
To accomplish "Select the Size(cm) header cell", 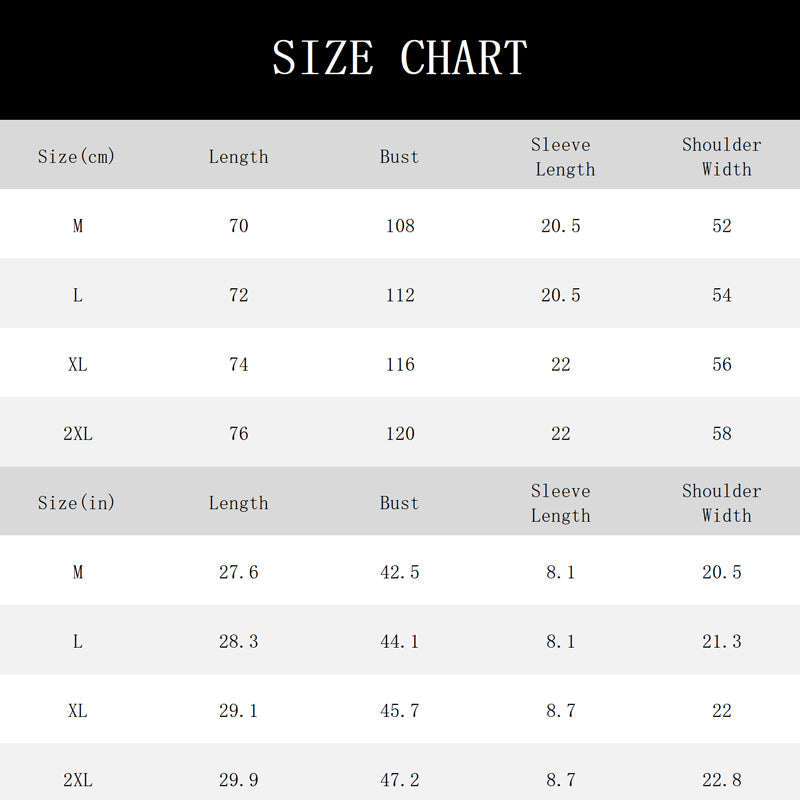I will [76, 156].
